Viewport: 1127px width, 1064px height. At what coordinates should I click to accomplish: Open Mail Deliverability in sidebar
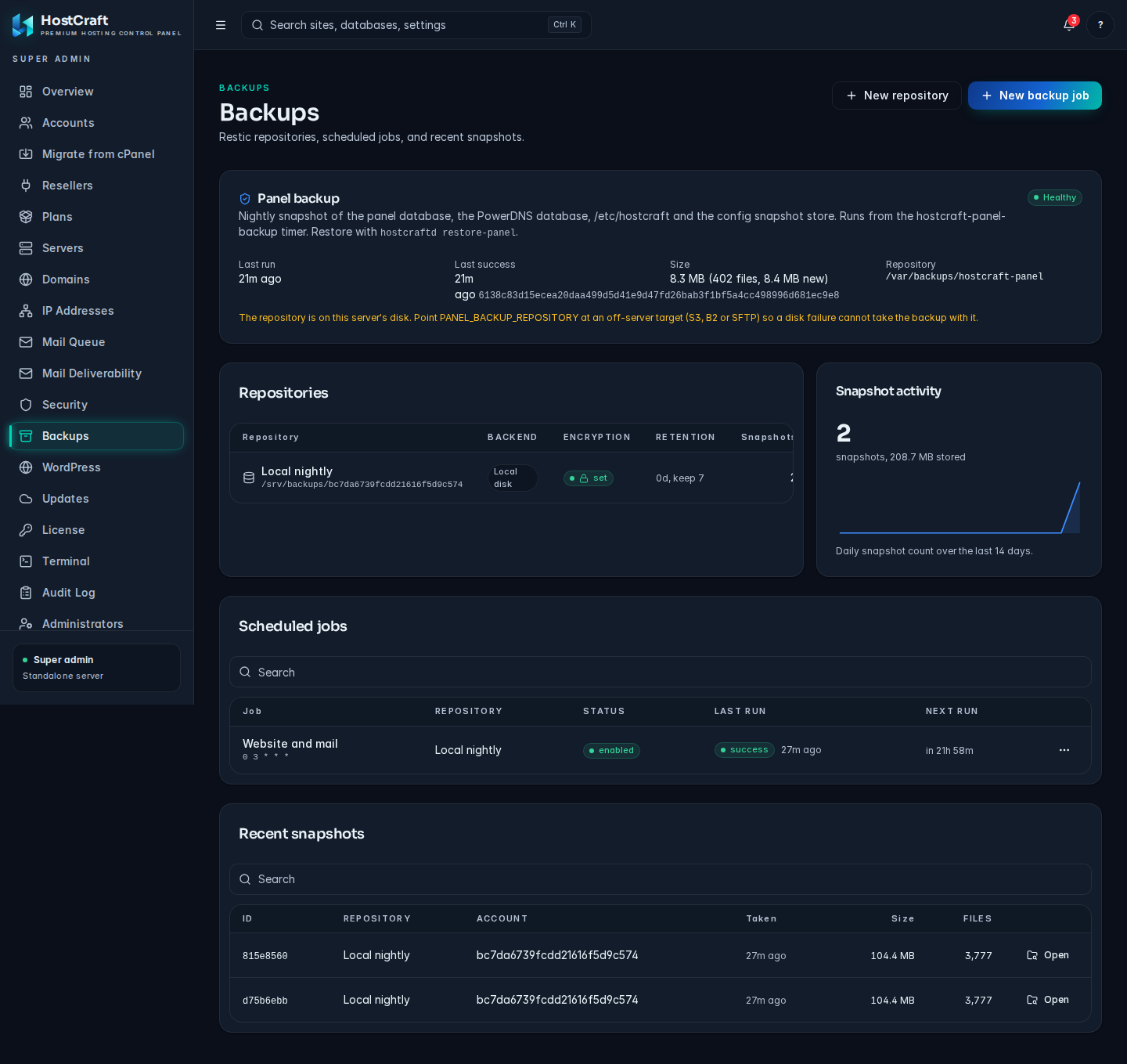click(96, 373)
